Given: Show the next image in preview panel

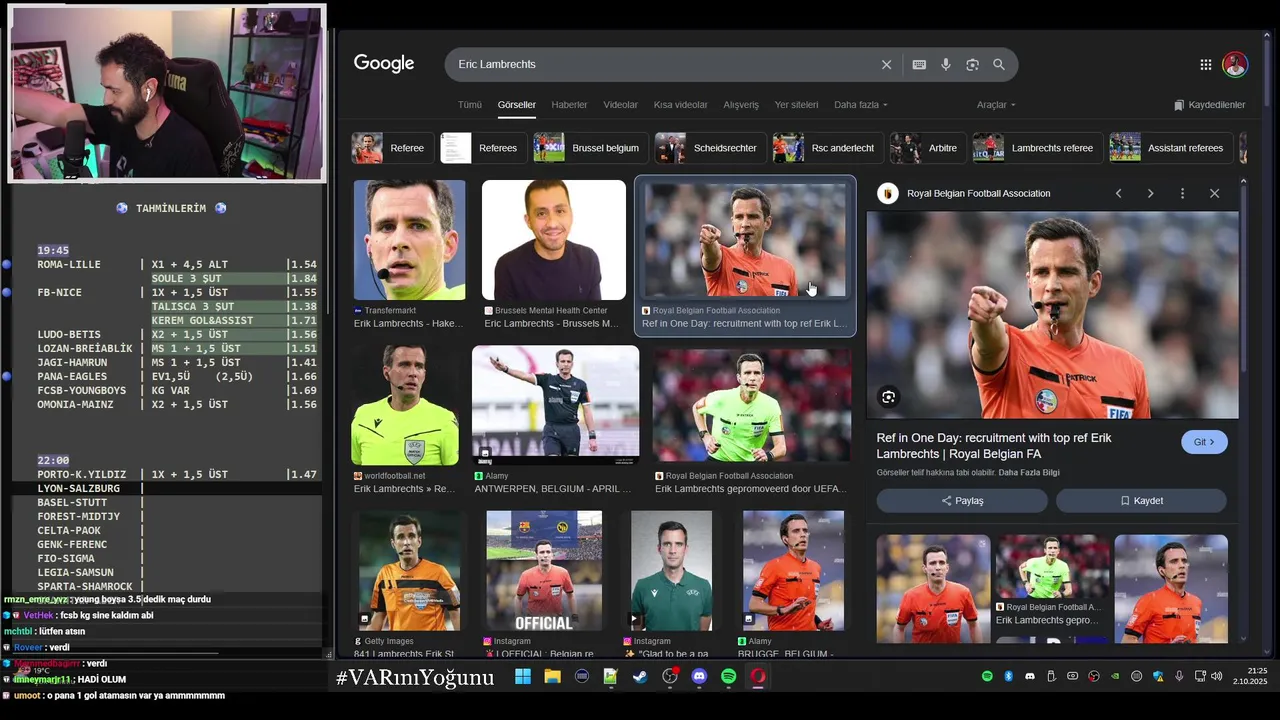Looking at the screenshot, I should coord(1150,193).
